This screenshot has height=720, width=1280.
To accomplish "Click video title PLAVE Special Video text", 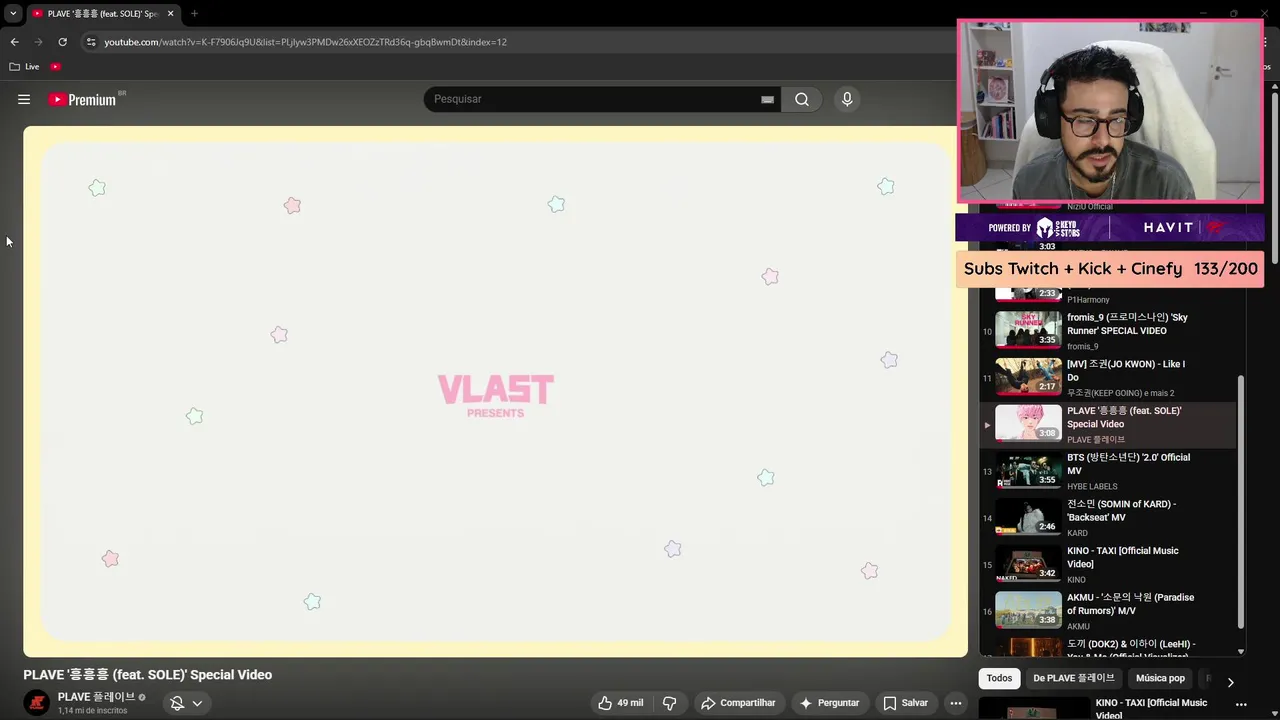I will (x=148, y=675).
